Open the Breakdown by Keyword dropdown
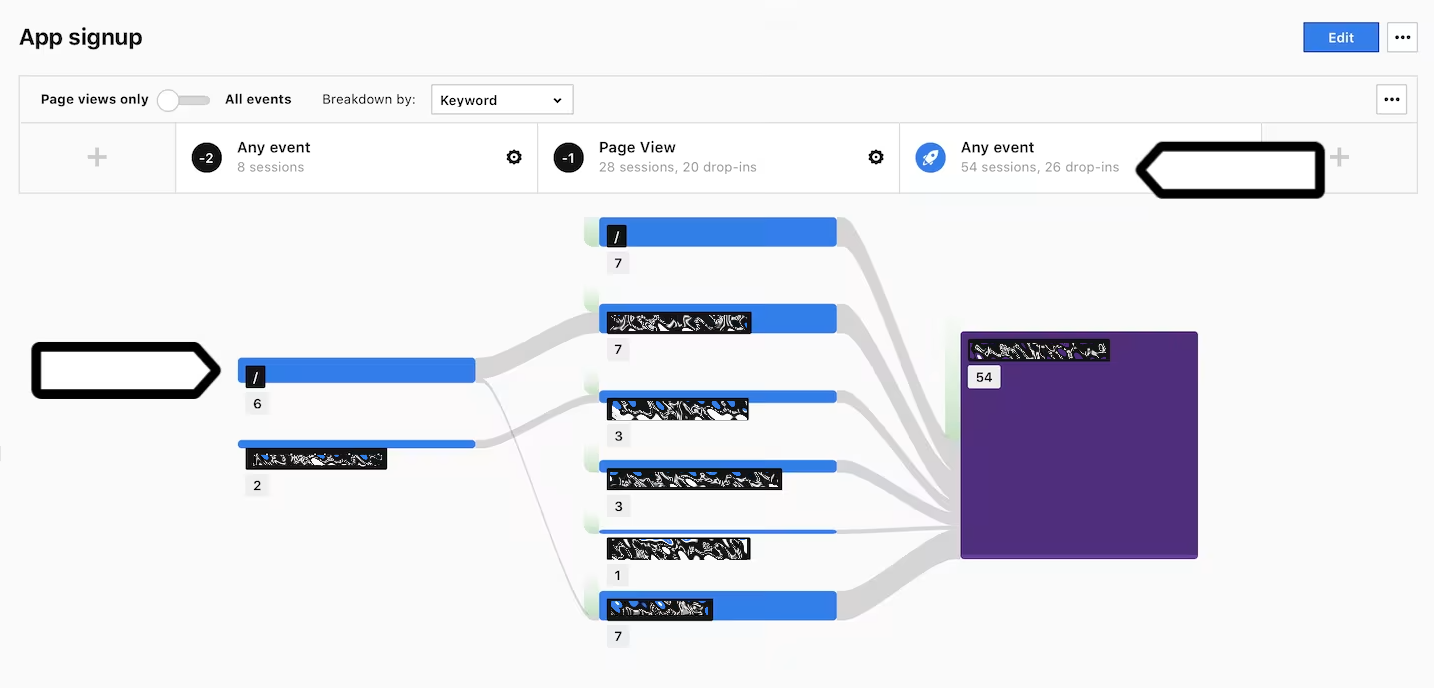The image size is (1434, 688). tap(502, 100)
